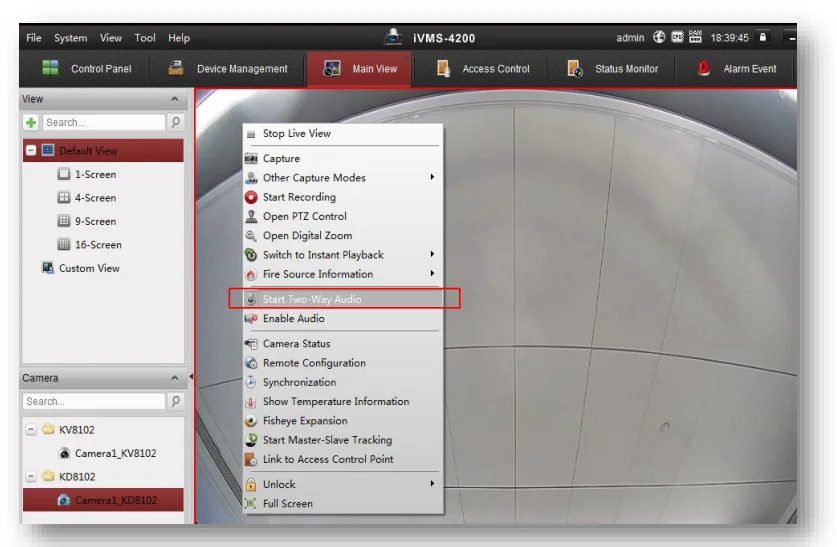Select the KD8102 folder
The width and height of the screenshot is (837, 547).
pyautogui.click(x=68, y=477)
